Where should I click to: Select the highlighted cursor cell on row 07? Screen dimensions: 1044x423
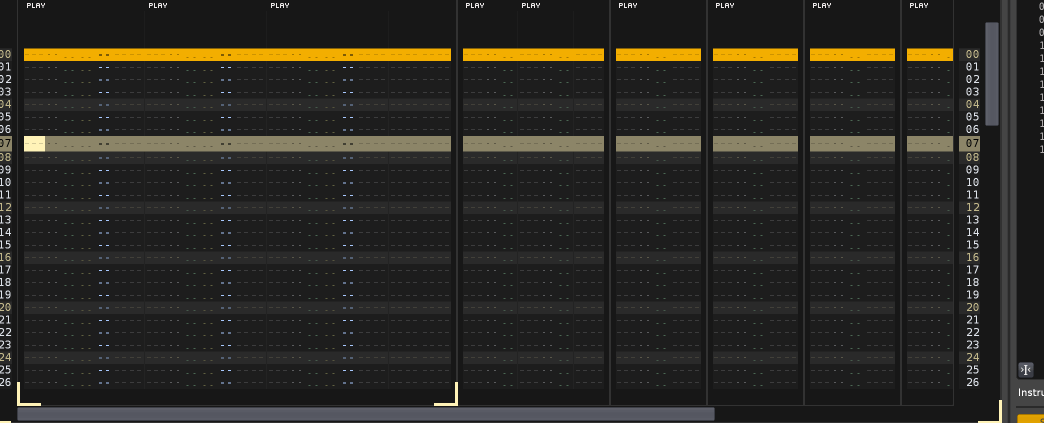click(34, 144)
